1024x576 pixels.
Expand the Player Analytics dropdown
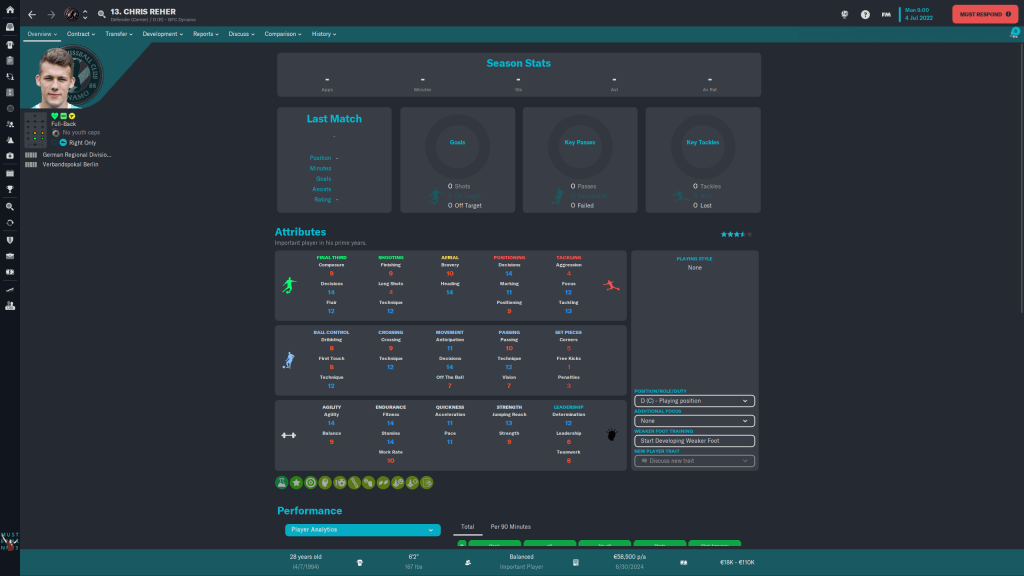coord(359,529)
